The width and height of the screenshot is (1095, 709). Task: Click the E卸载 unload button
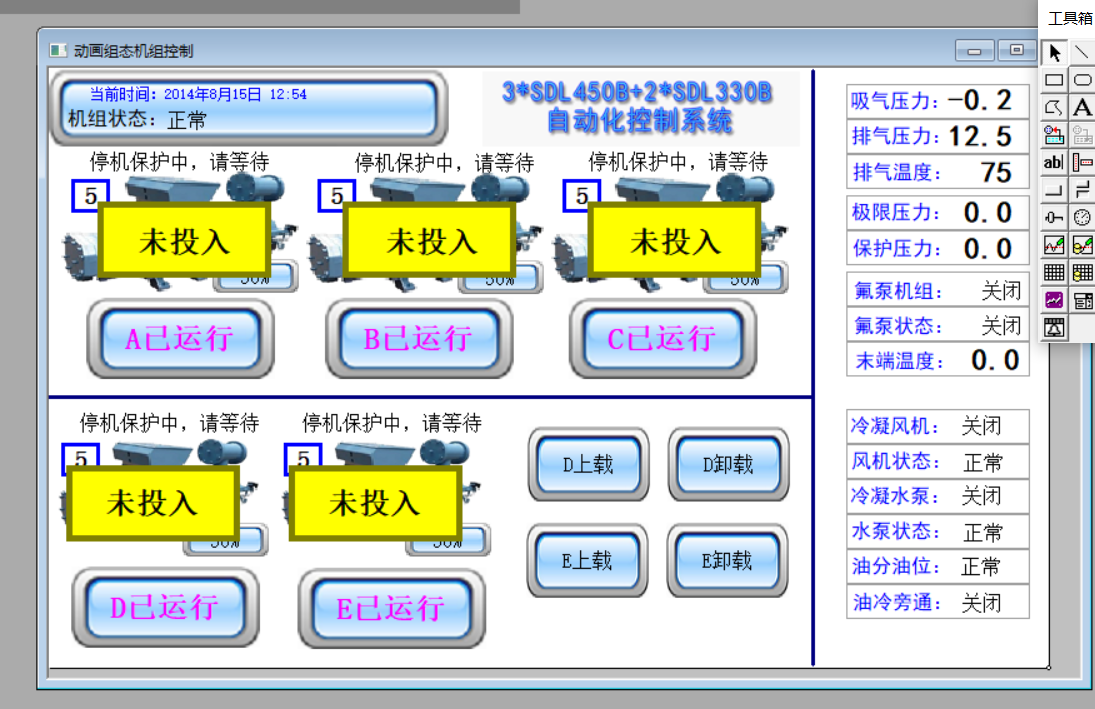pyautogui.click(x=727, y=561)
